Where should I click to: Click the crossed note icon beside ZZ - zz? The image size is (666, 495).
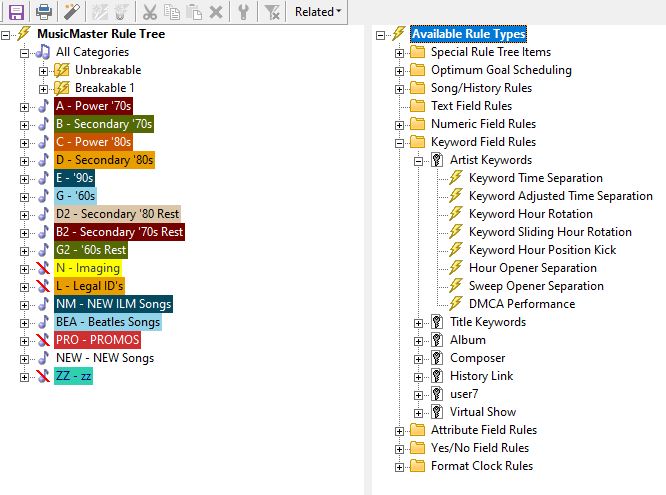(x=43, y=376)
